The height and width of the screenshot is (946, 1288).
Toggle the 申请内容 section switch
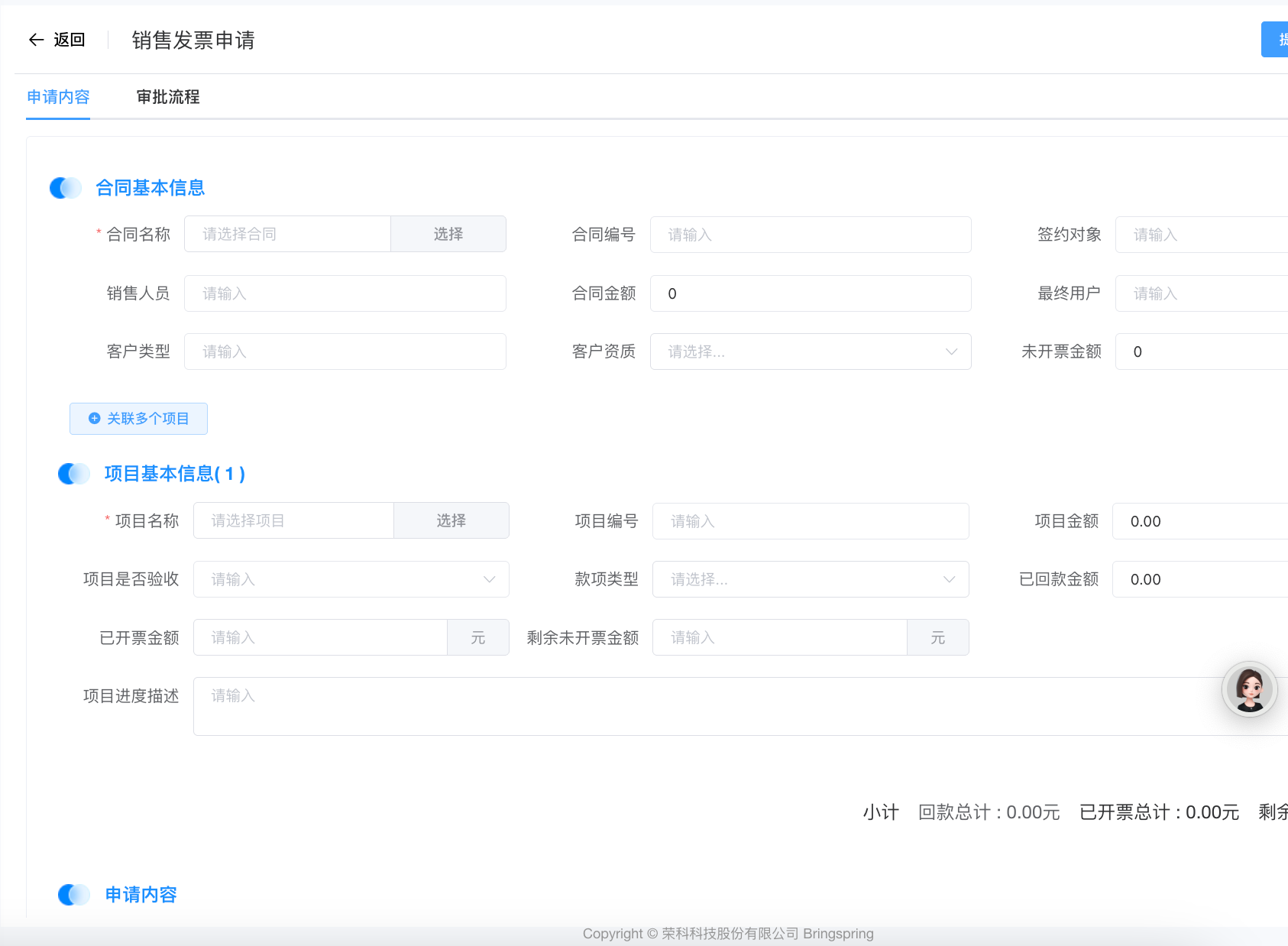pos(74,895)
